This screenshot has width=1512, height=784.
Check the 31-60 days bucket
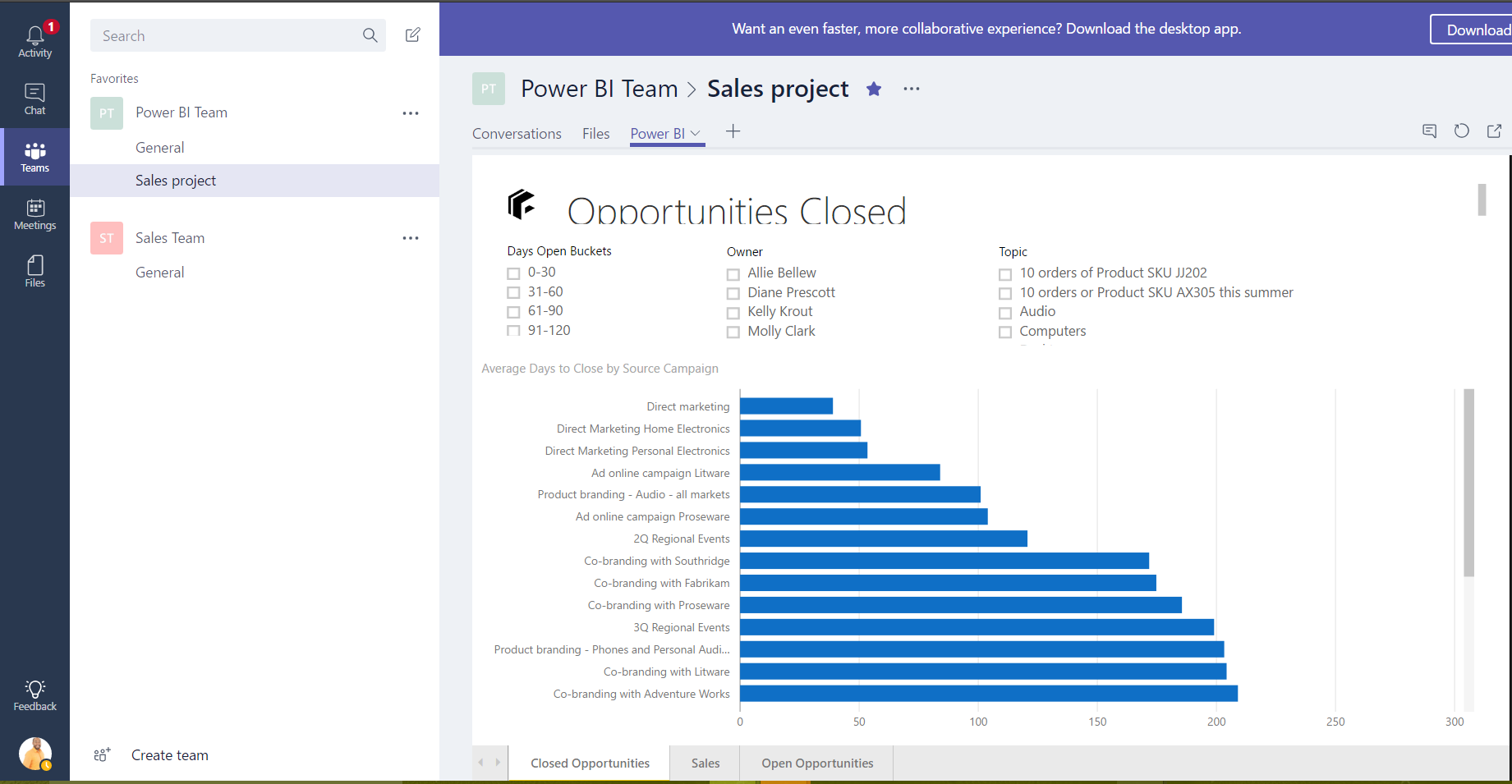(513, 293)
